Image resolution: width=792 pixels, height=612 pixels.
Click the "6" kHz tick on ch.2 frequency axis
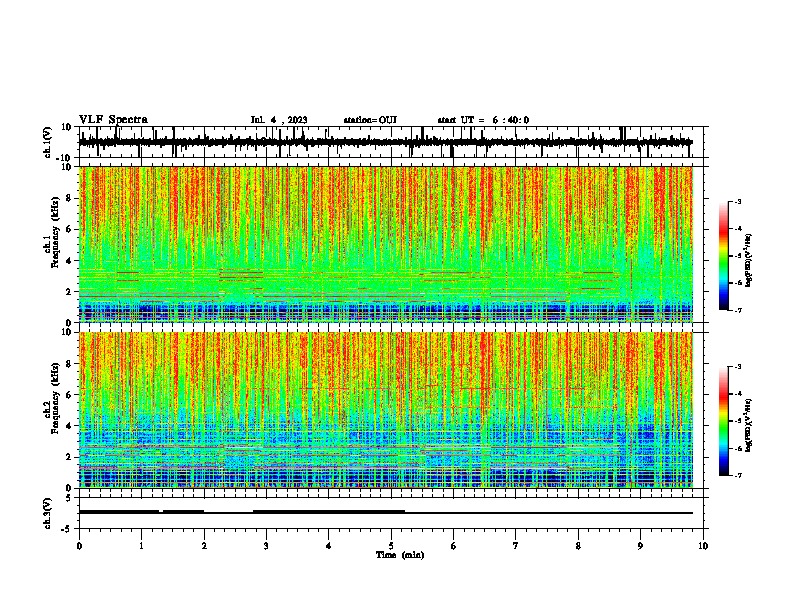click(70, 395)
